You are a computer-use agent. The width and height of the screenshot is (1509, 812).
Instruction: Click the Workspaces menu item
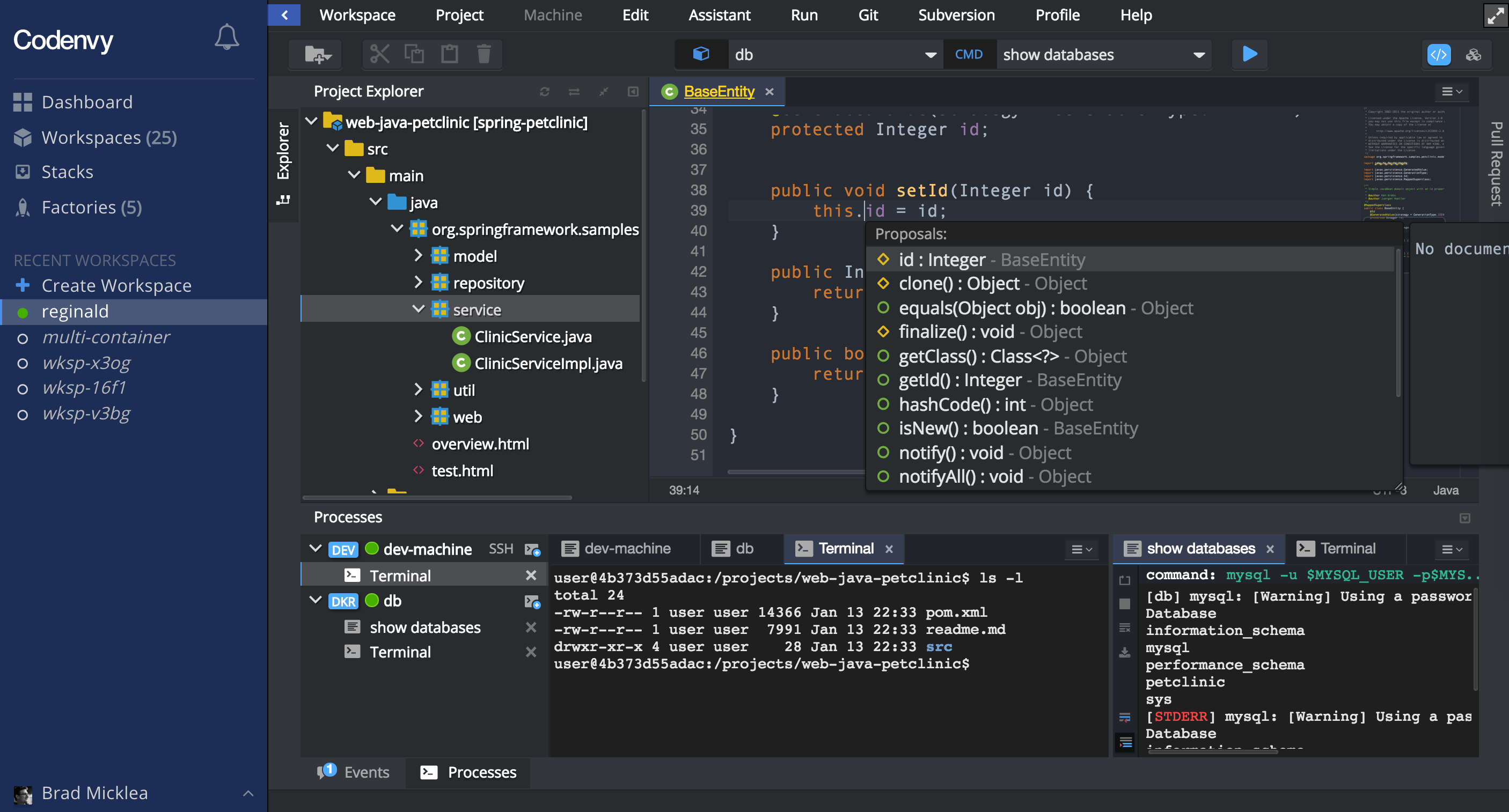[x=109, y=137]
